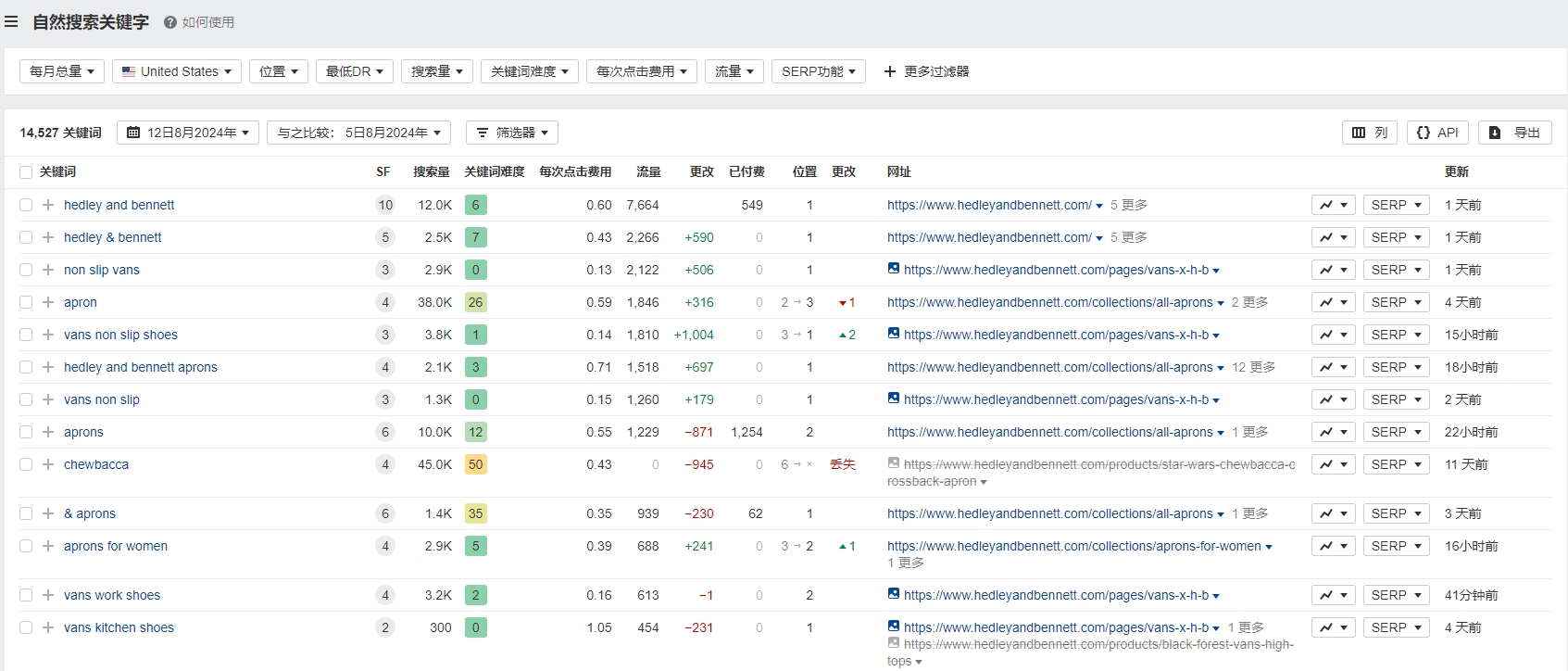1568x671 pixels.
Task: Click plus icon next to vans work shoes
Action: click(48, 595)
